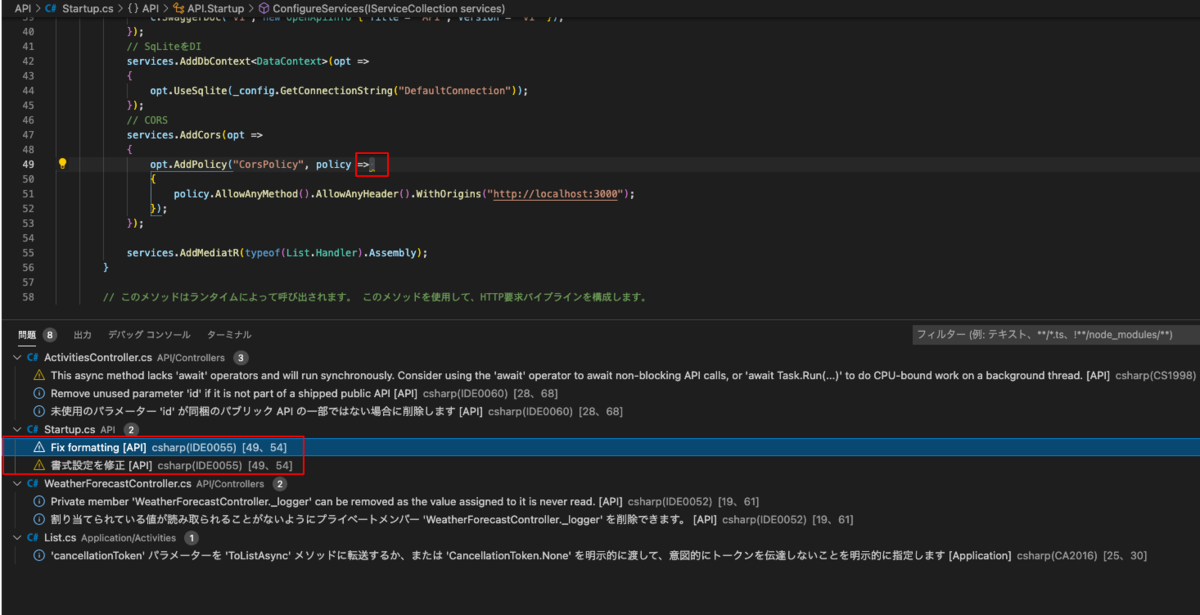Image resolution: width=1200 pixels, height=615 pixels.
Task: Collapse the ActivitiesController.cs problem group
Action: click(x=16, y=357)
